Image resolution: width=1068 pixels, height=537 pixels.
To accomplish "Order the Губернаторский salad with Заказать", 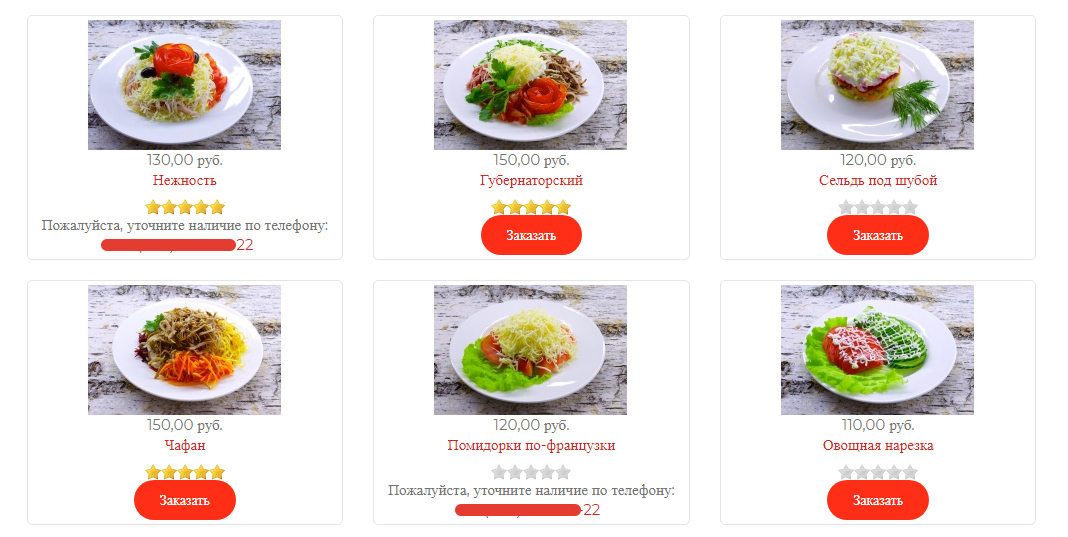I will coord(531,235).
